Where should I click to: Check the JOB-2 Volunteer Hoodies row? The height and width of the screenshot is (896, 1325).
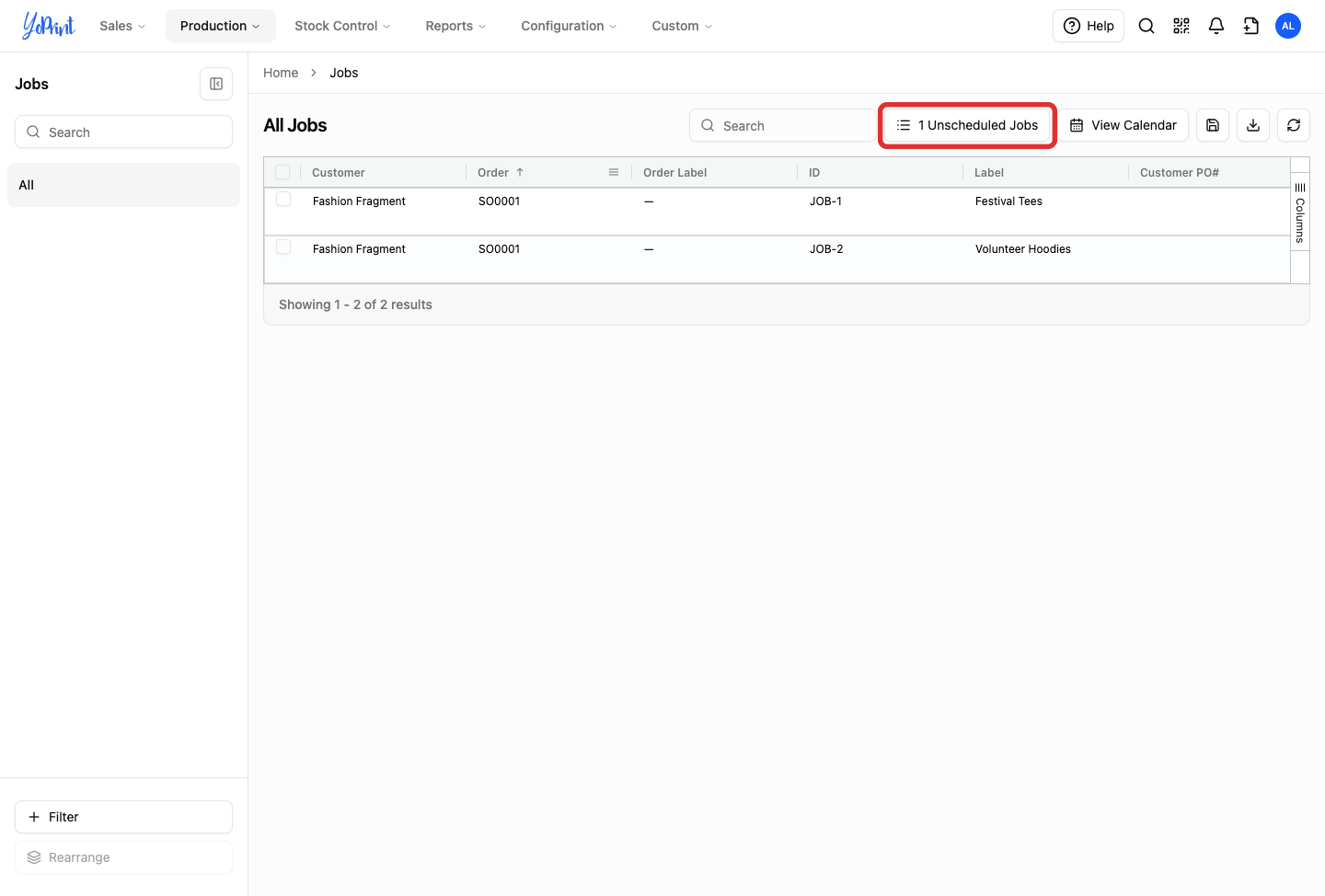click(283, 247)
